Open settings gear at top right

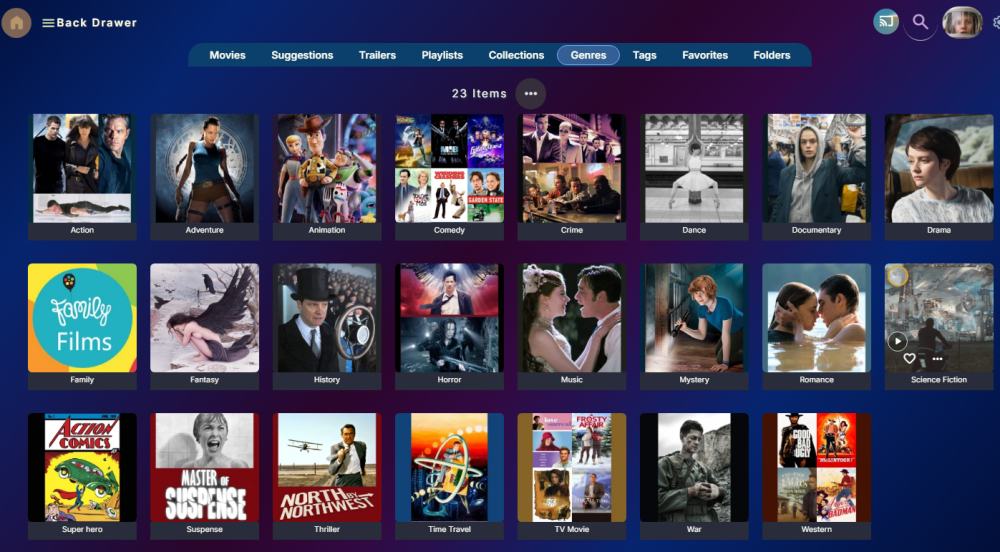pyautogui.click(x=996, y=22)
